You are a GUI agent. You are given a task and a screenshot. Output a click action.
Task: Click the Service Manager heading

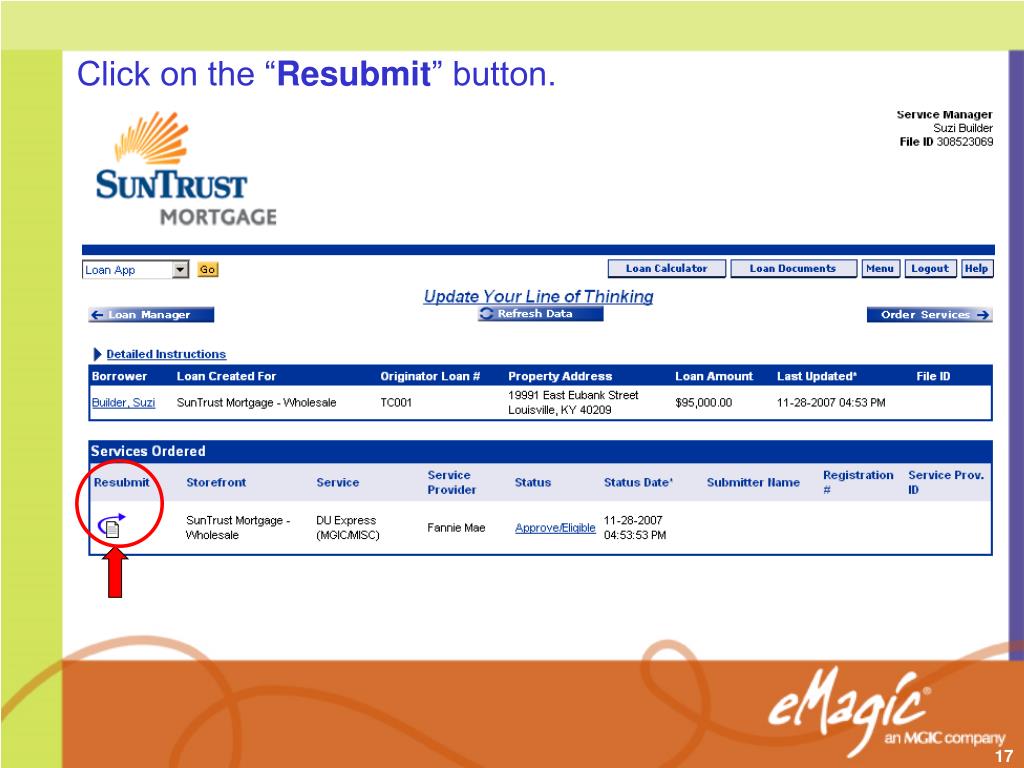[944, 115]
